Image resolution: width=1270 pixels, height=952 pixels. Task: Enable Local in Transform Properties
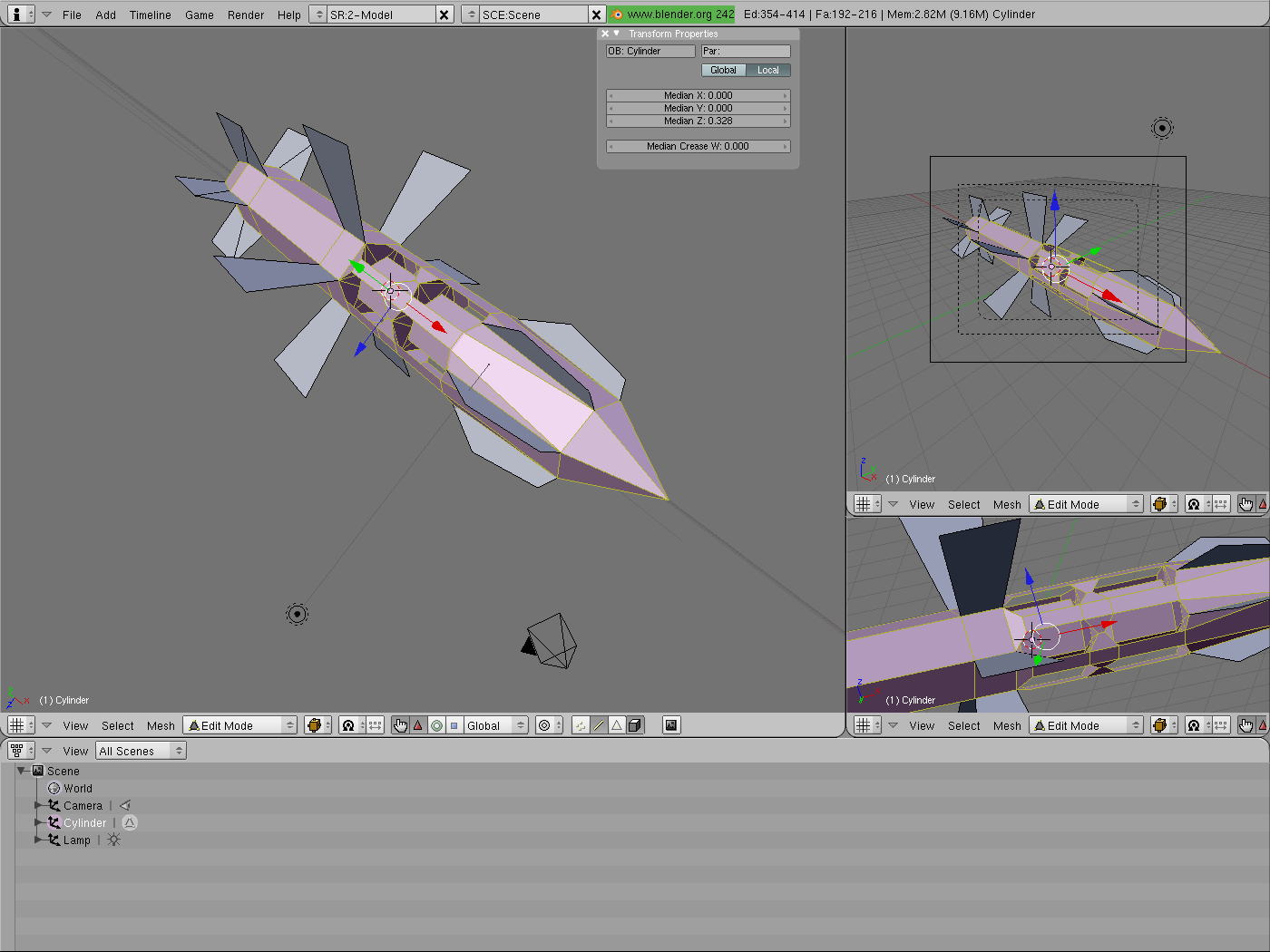(x=768, y=70)
